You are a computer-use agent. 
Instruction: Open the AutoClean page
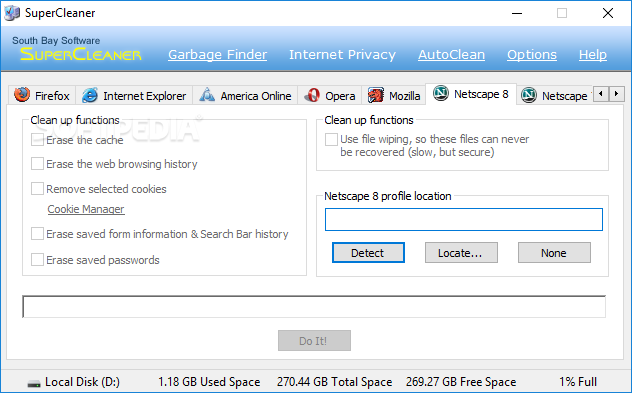pos(451,54)
